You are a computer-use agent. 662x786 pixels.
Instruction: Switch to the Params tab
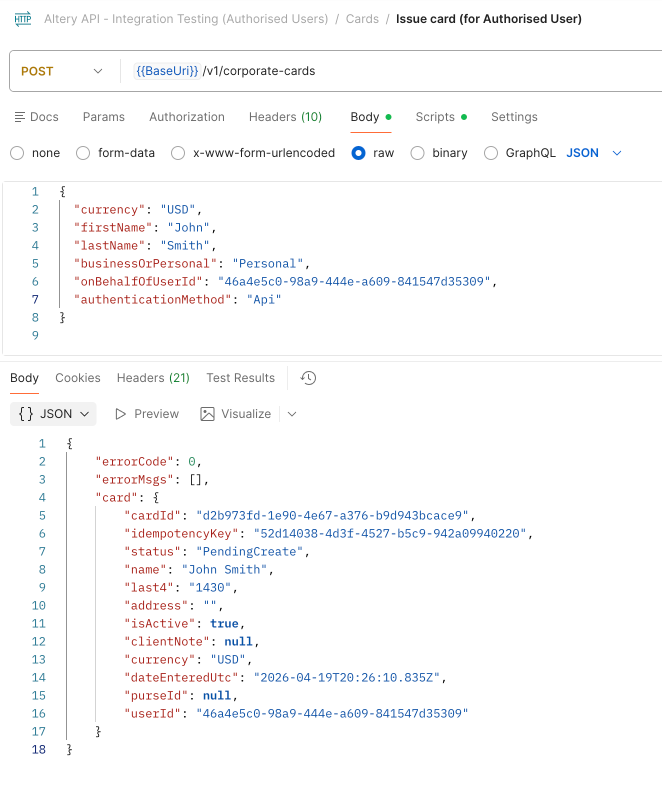pyautogui.click(x=104, y=117)
